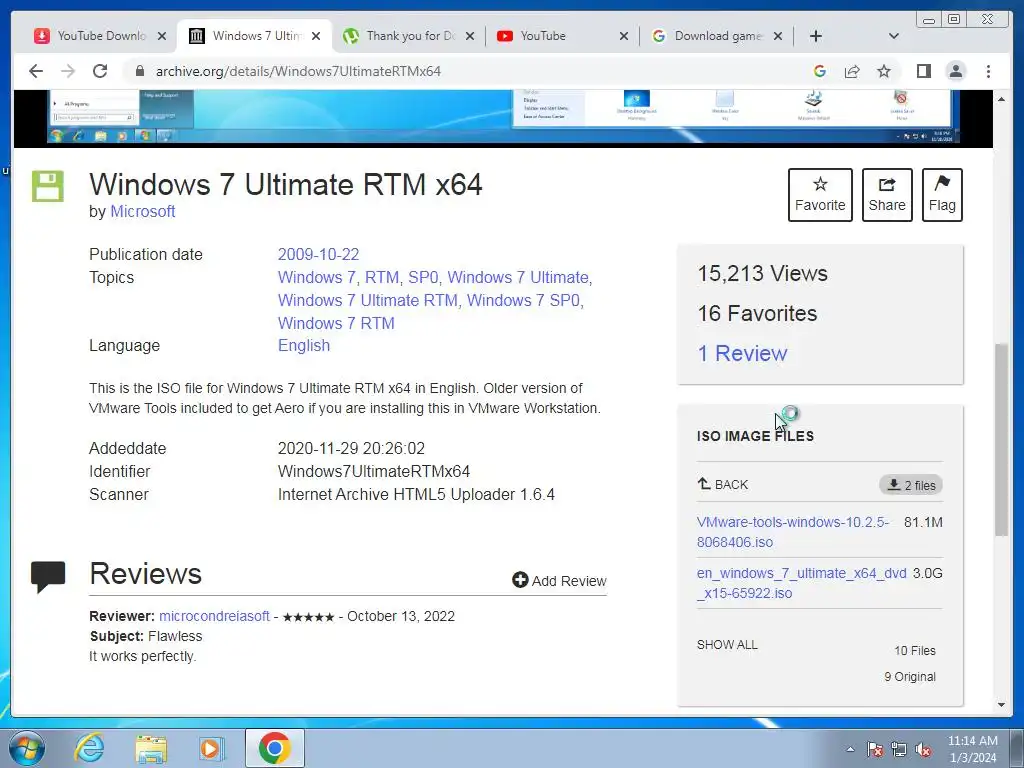Open Windows Media Player from taskbar
1024x768 pixels.
(211, 748)
